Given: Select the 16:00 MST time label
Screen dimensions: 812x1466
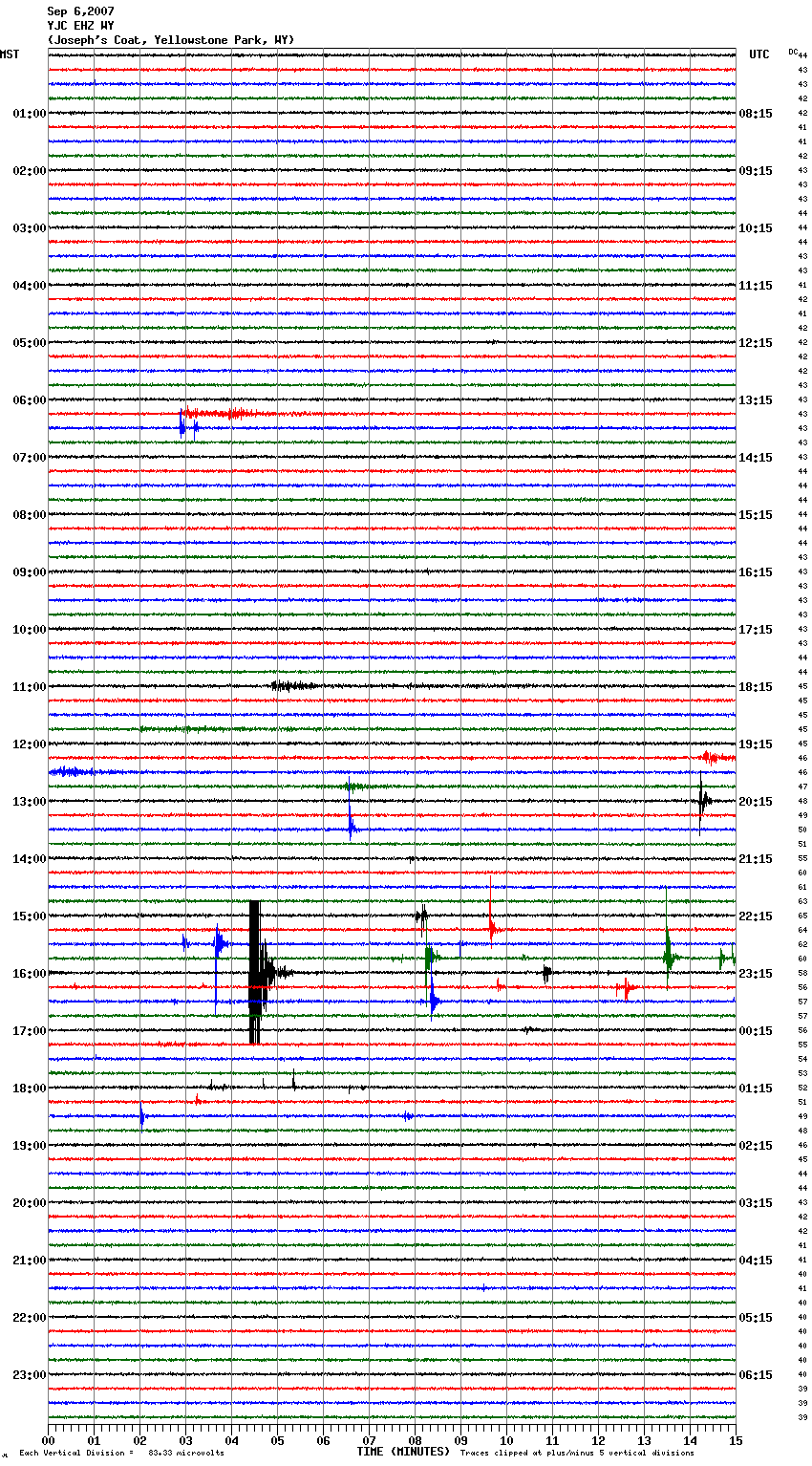Looking at the screenshot, I should click(x=29, y=974).
